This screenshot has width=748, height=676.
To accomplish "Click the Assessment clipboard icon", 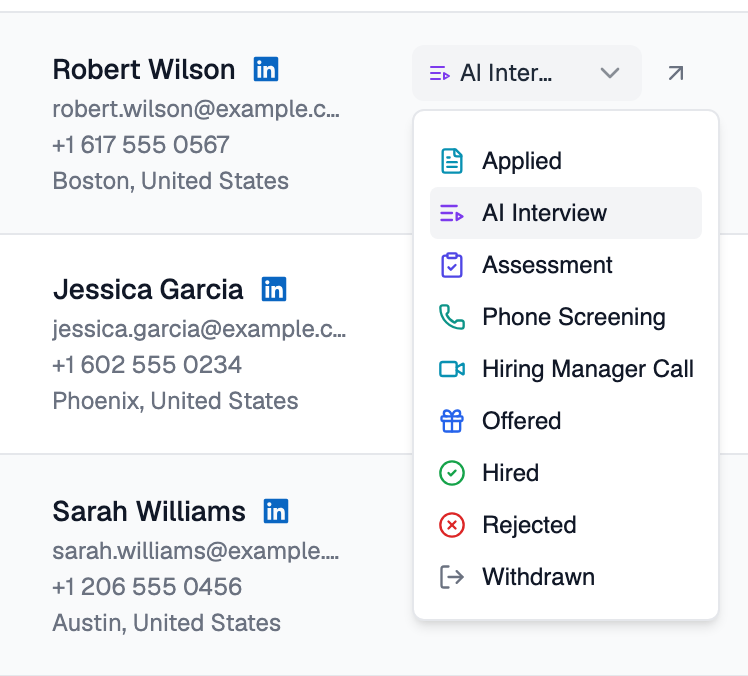I will [451, 265].
